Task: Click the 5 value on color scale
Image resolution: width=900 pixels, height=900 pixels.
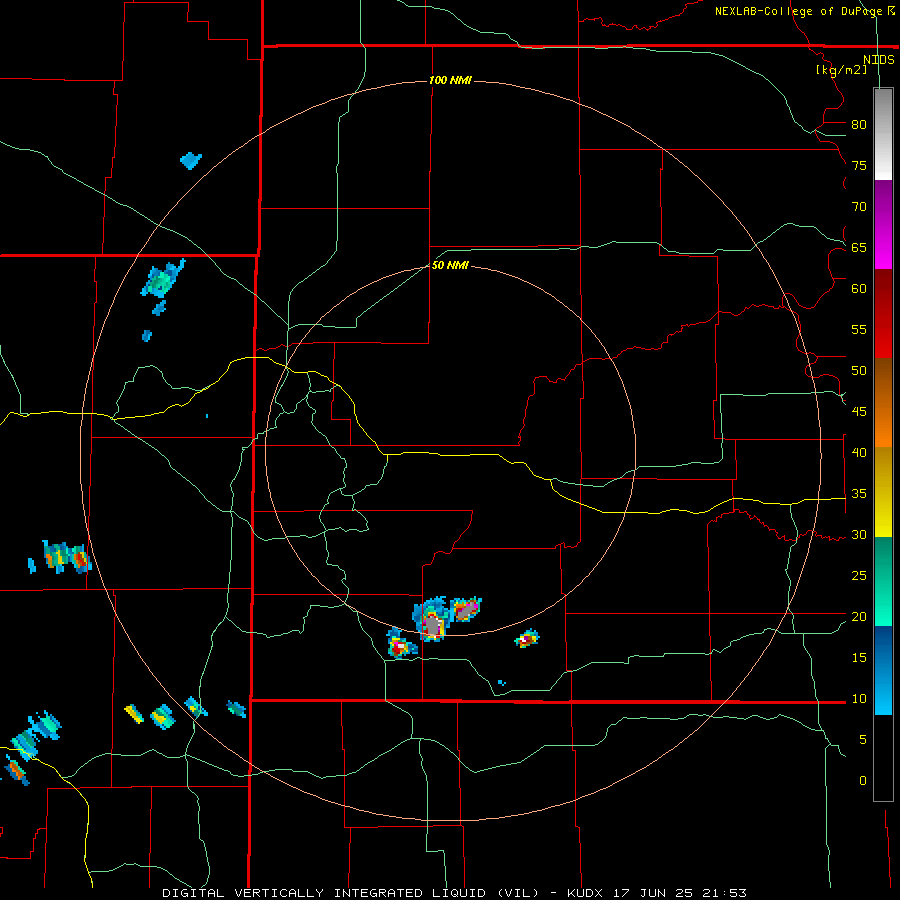Action: coord(863,740)
